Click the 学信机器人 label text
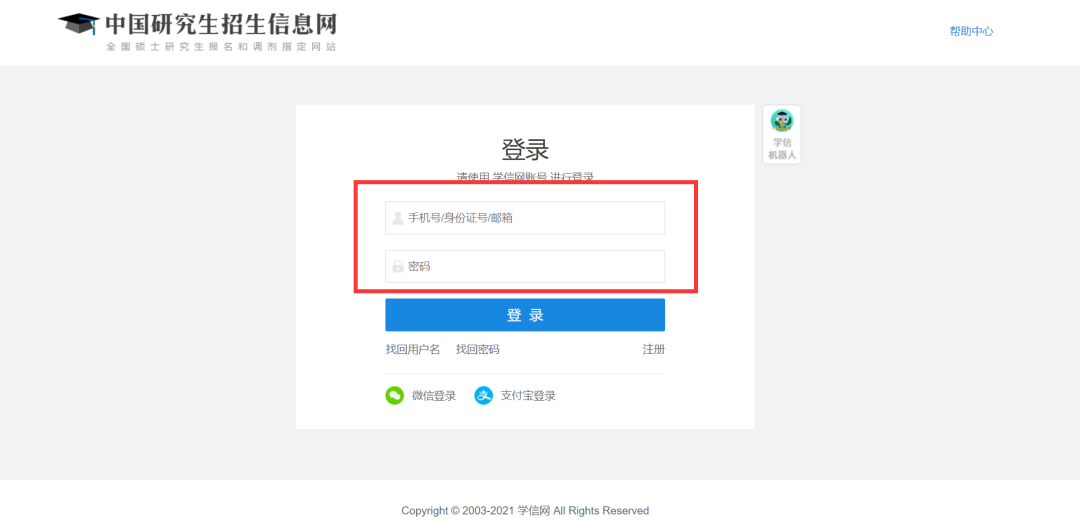 (x=782, y=149)
